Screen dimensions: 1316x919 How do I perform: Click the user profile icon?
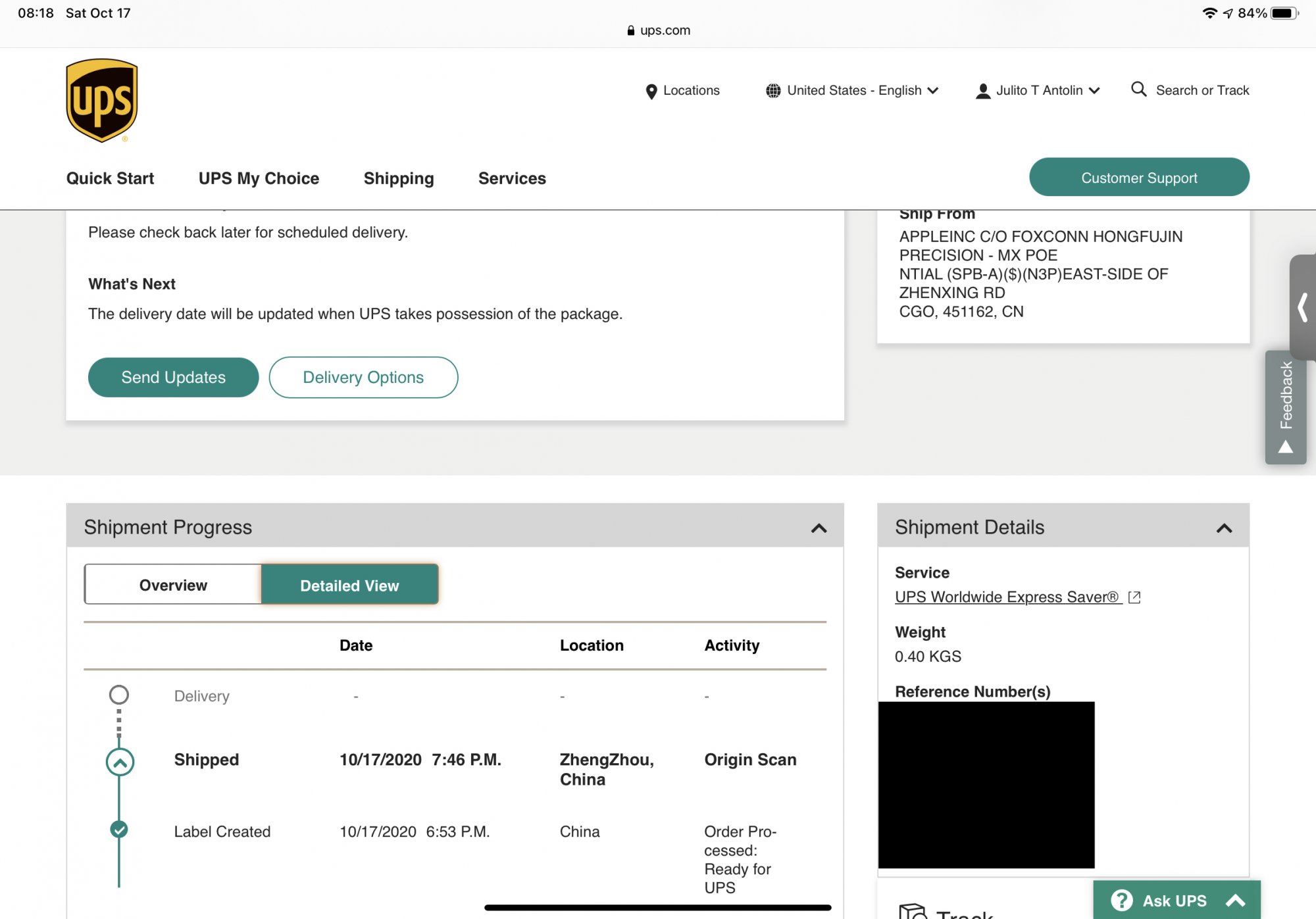click(982, 91)
